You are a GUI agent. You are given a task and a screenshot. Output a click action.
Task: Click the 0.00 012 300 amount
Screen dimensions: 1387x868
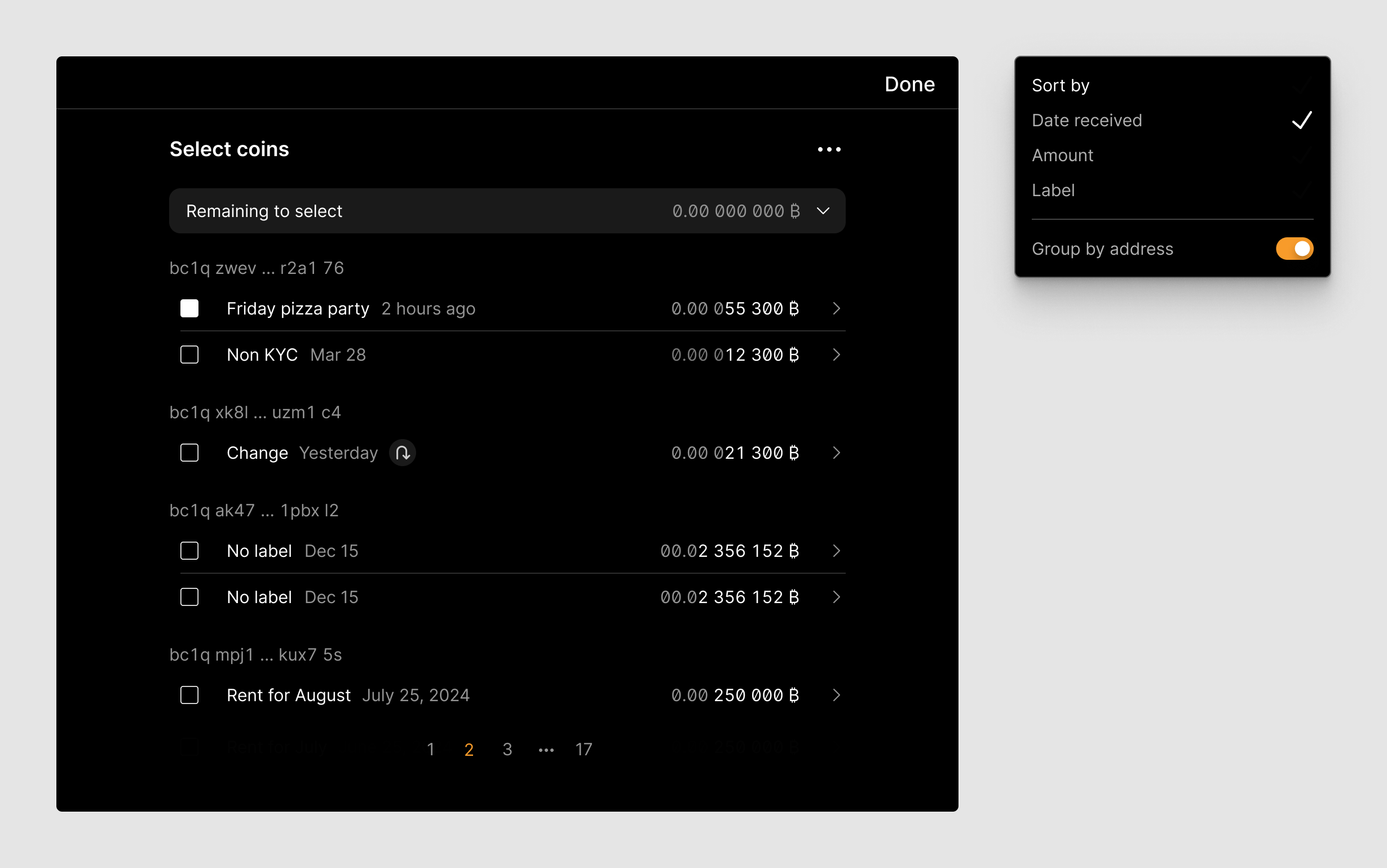point(735,355)
